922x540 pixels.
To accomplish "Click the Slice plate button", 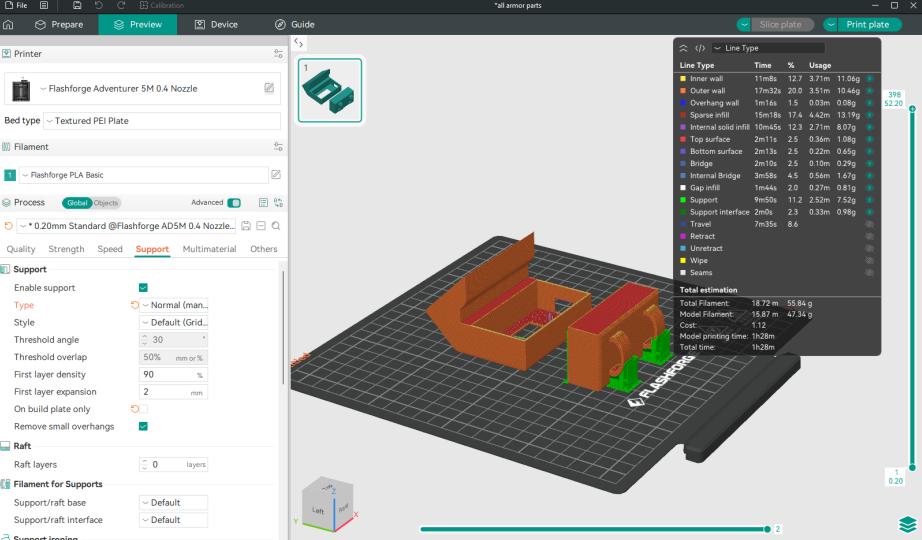I will (x=781, y=25).
